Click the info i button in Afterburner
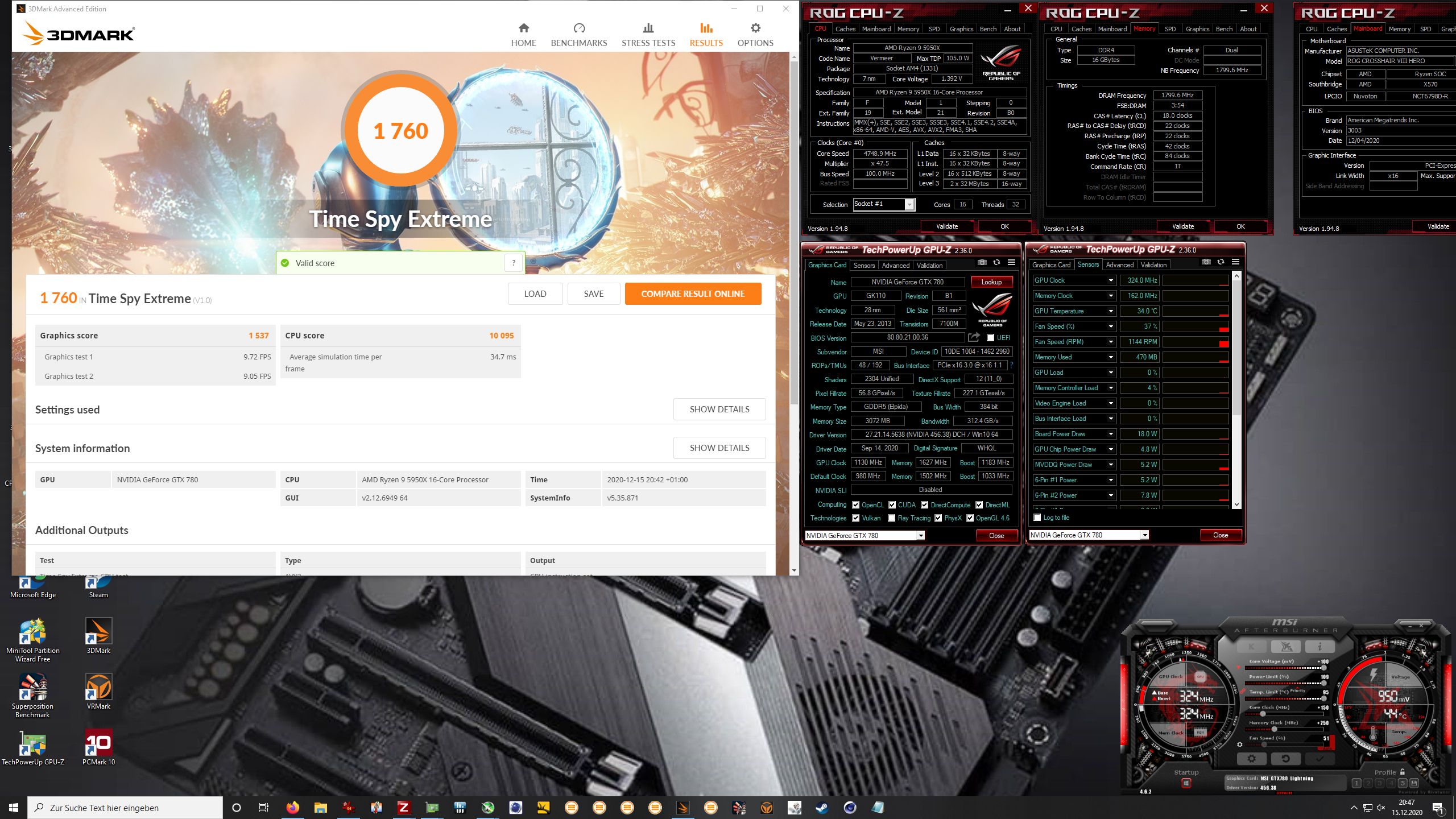This screenshot has height=819, width=1456. tap(1319, 647)
